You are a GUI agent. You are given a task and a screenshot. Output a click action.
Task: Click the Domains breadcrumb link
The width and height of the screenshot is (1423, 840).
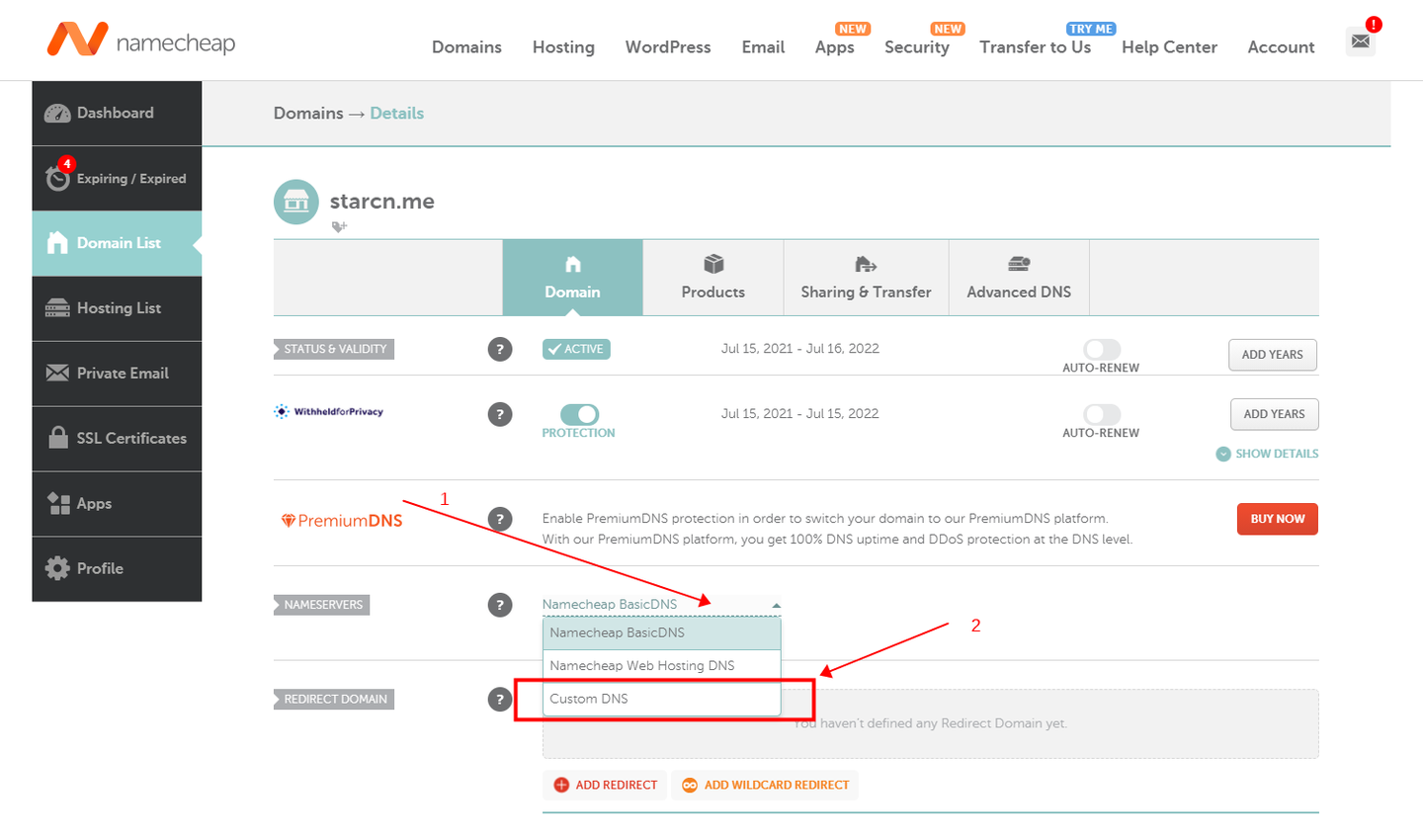pyautogui.click(x=308, y=114)
